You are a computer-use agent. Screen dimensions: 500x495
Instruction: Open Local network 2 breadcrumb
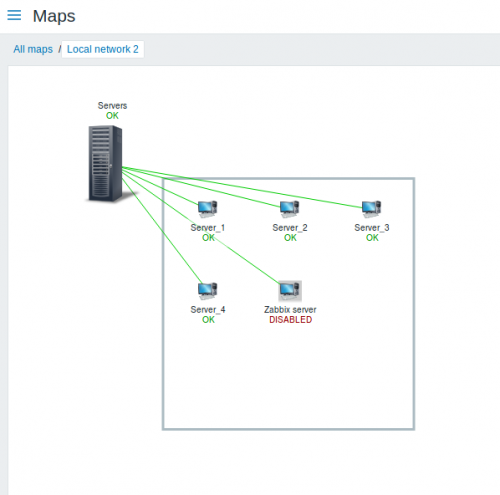tap(103, 49)
